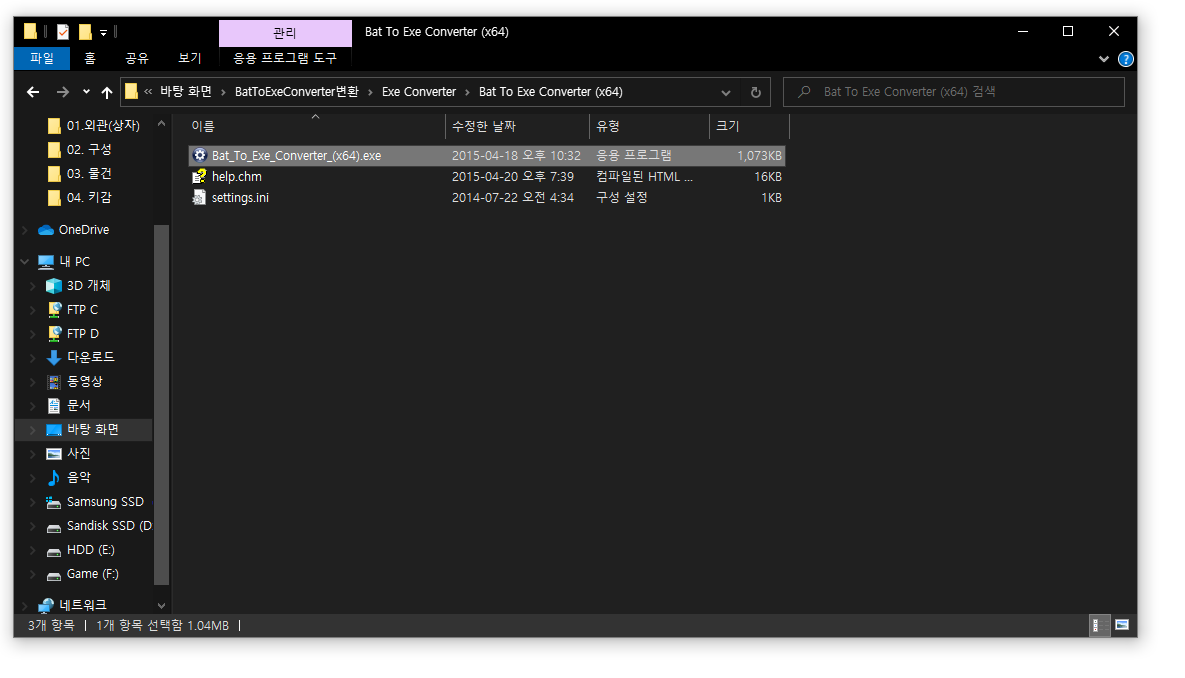The height and width of the screenshot is (678, 1185).
Task: Go forward with the right arrow
Action: 63,92
